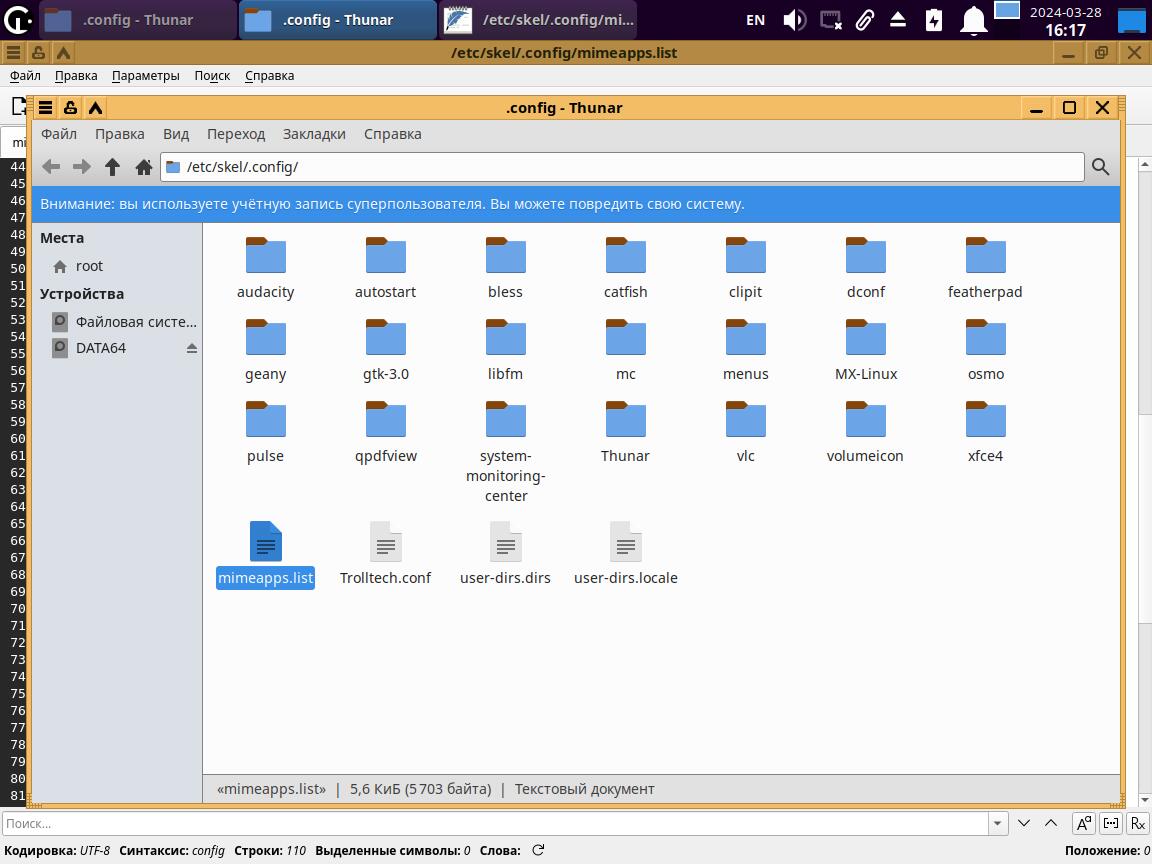Navigate up to parent folder
Image resolution: width=1152 pixels, height=864 pixels.
(x=112, y=167)
